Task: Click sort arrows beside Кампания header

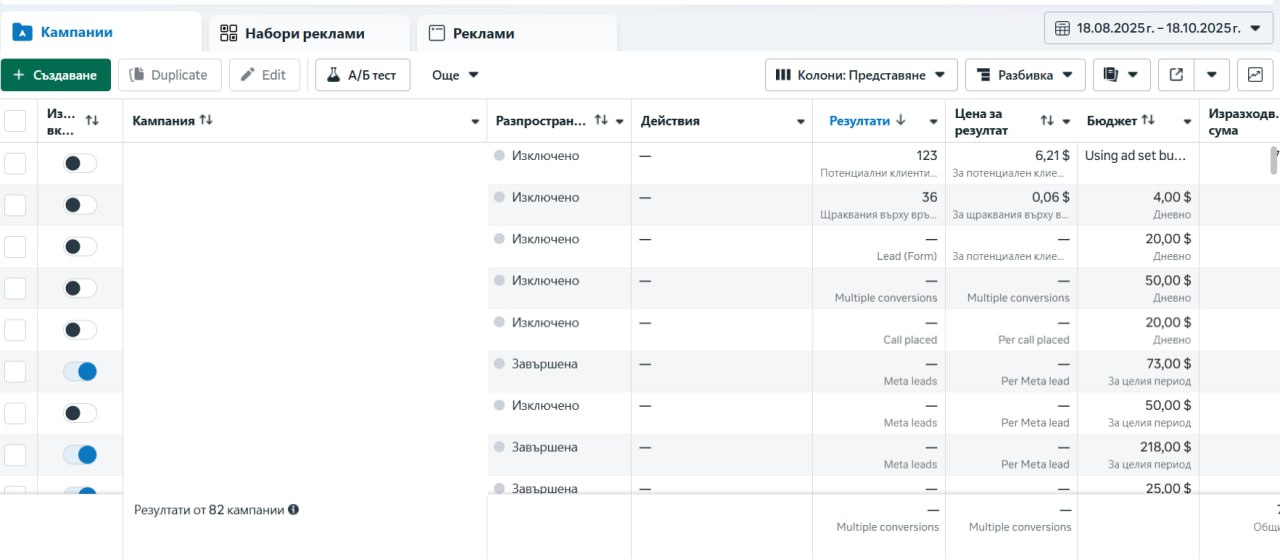Action: (x=206, y=120)
